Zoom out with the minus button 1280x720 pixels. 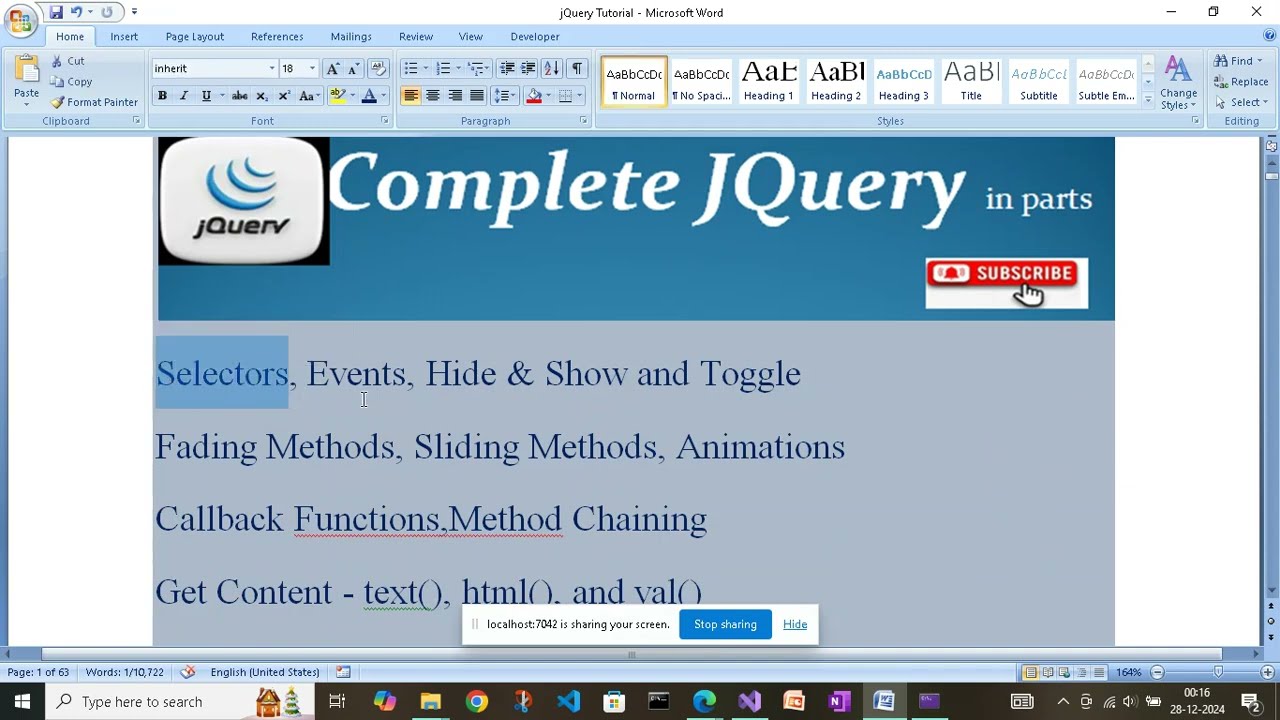pos(1157,672)
